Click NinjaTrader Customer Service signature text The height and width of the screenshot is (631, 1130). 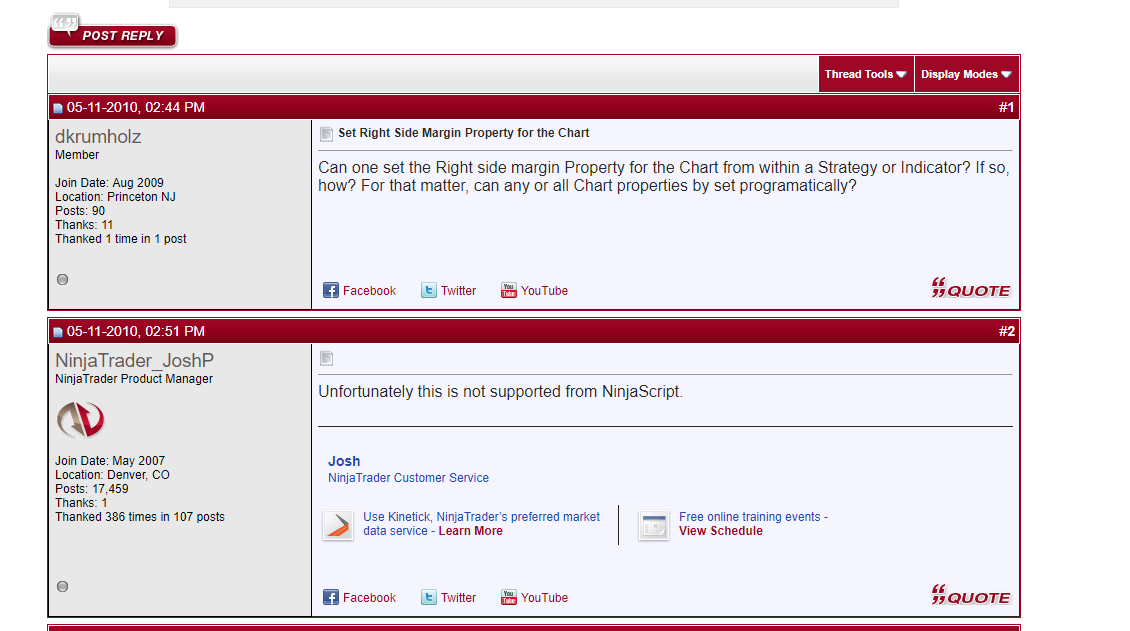point(408,478)
